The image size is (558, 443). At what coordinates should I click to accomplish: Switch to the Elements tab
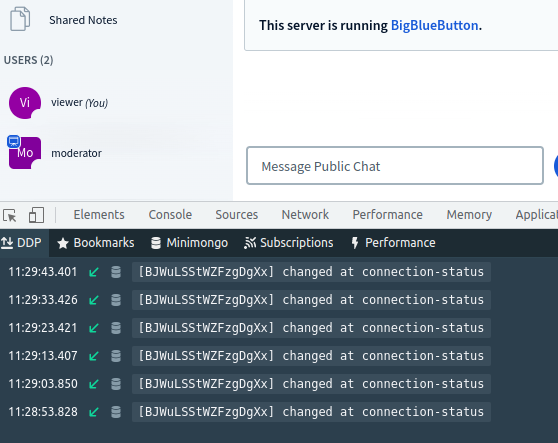[x=99, y=215]
